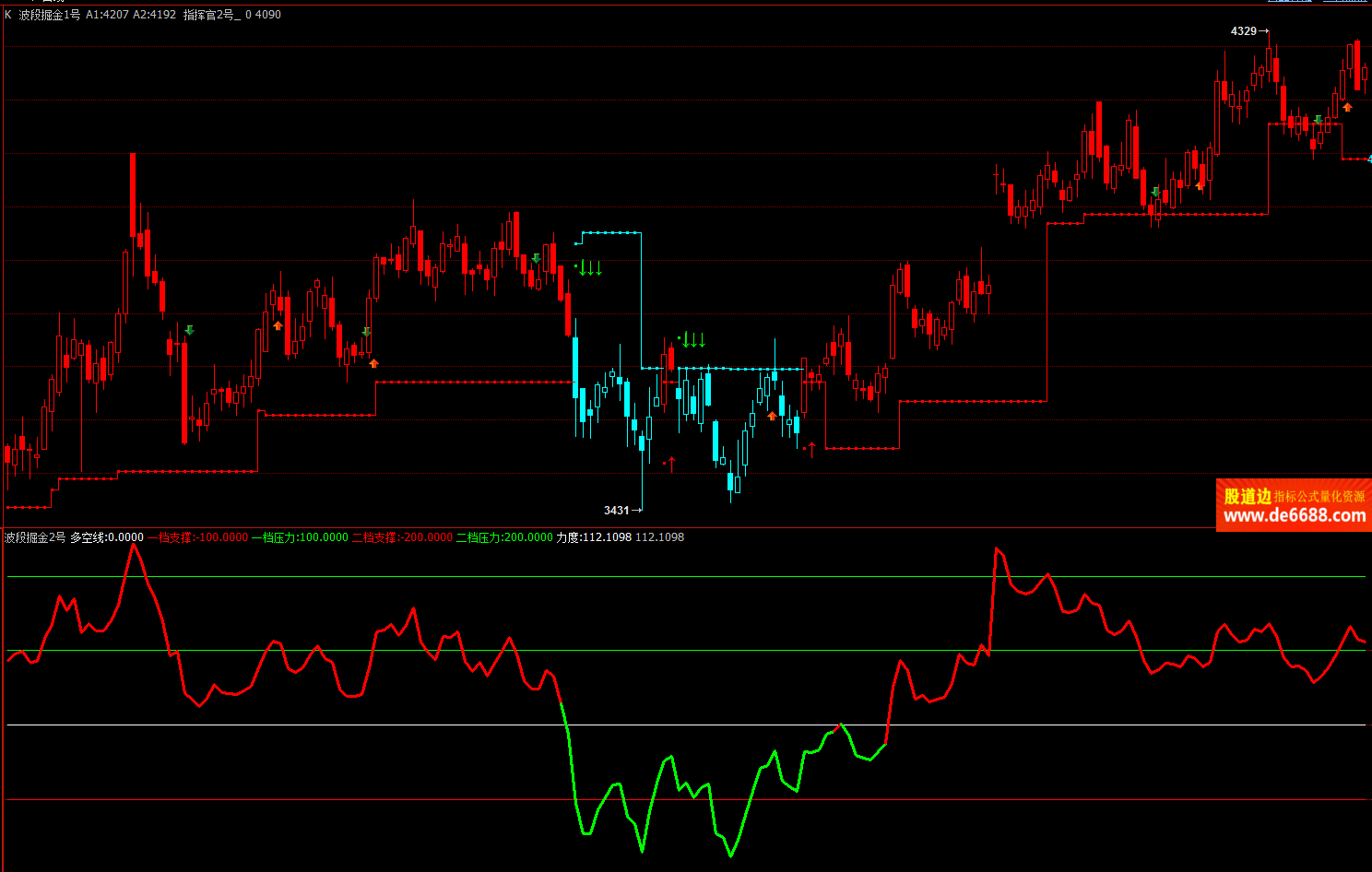Select the rightmost green down-arrow sell marker
1372x872 pixels.
click(x=1319, y=121)
